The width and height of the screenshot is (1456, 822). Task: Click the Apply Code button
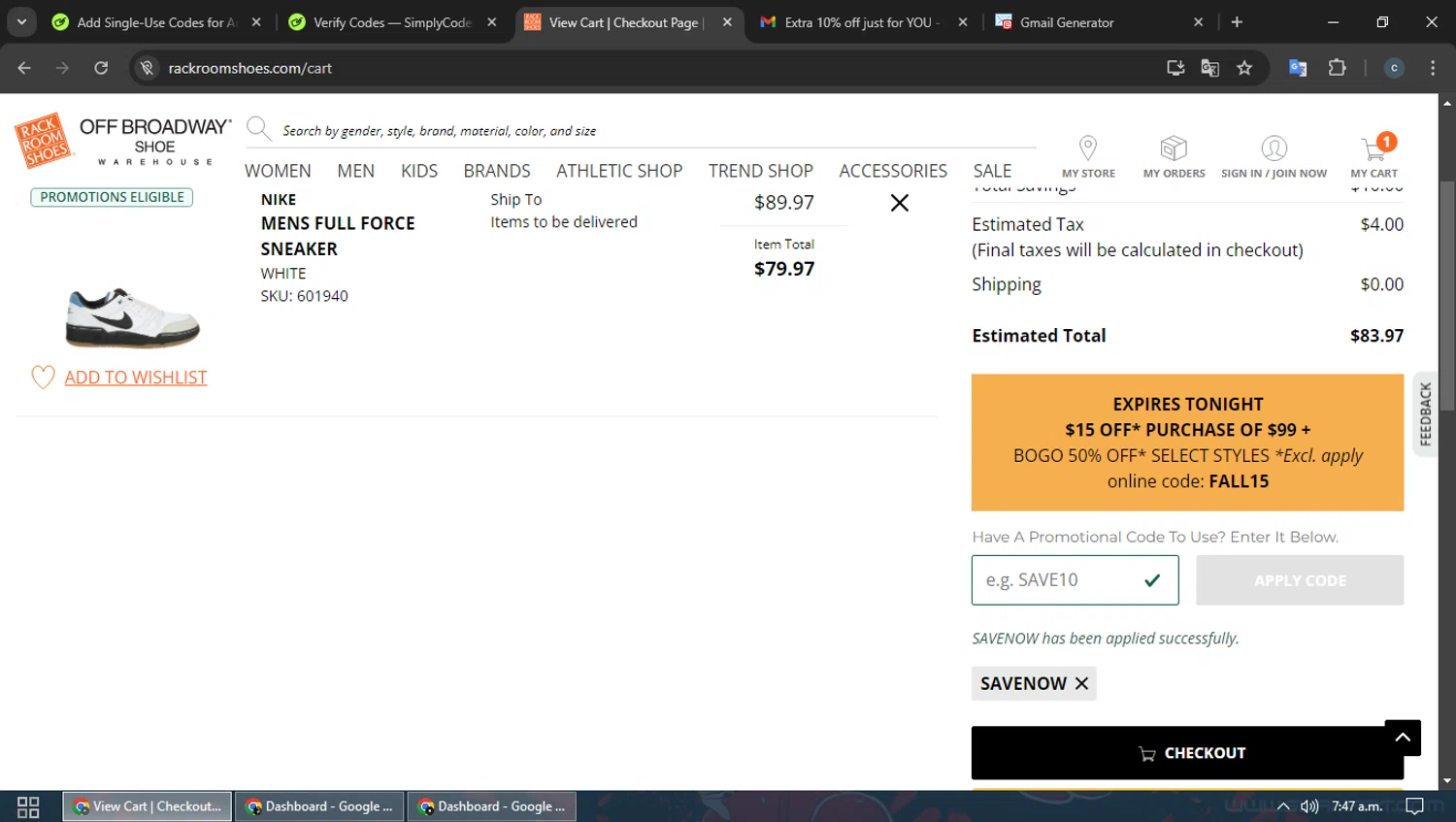click(x=1300, y=580)
